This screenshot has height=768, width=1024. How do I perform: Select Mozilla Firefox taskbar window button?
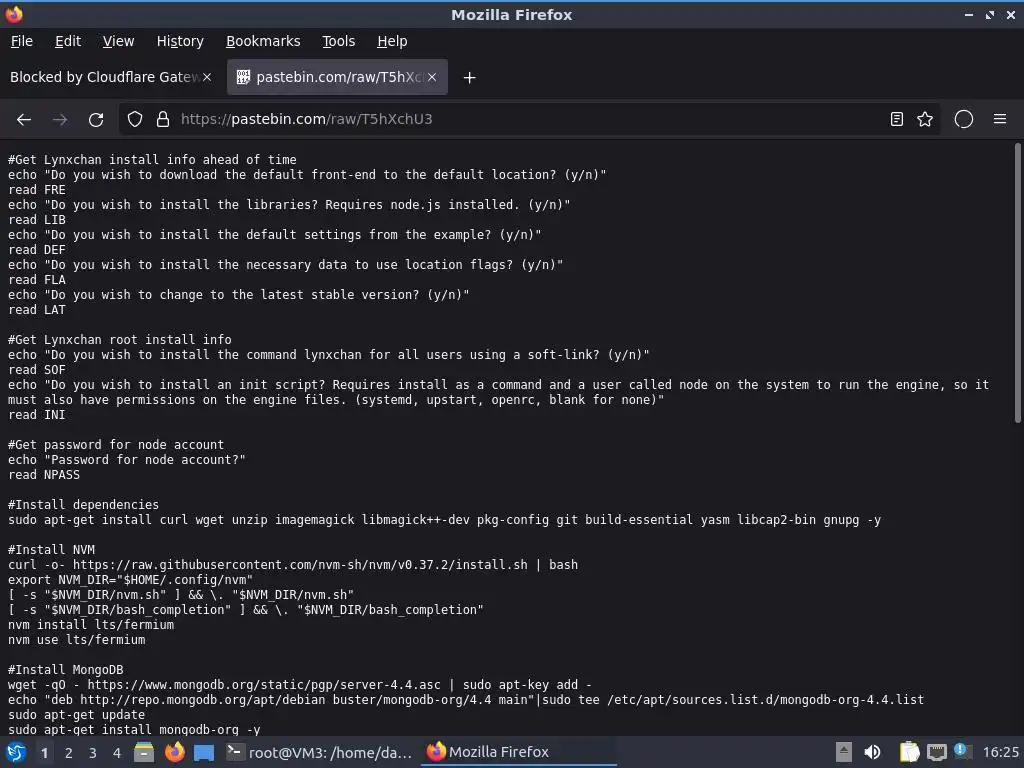[x=519, y=752]
